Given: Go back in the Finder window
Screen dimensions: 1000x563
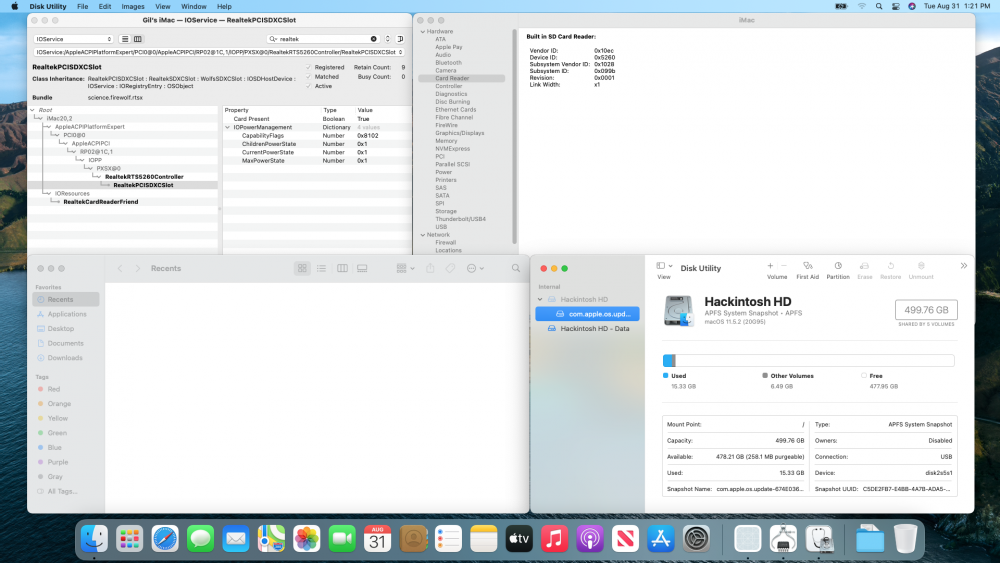Looking at the screenshot, I should (x=120, y=268).
